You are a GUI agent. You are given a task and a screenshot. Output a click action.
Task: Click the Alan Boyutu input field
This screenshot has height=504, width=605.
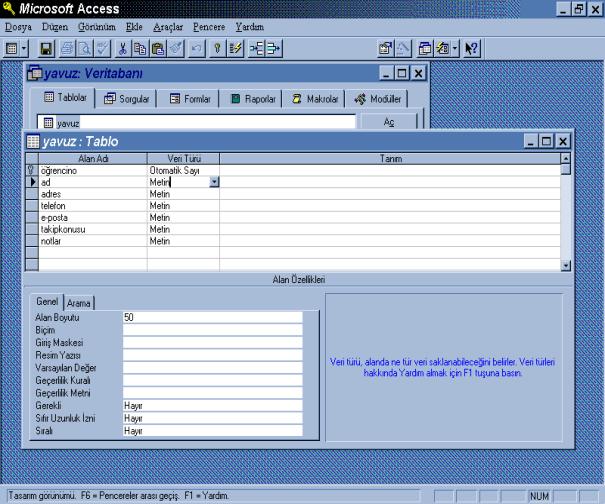[211, 317]
